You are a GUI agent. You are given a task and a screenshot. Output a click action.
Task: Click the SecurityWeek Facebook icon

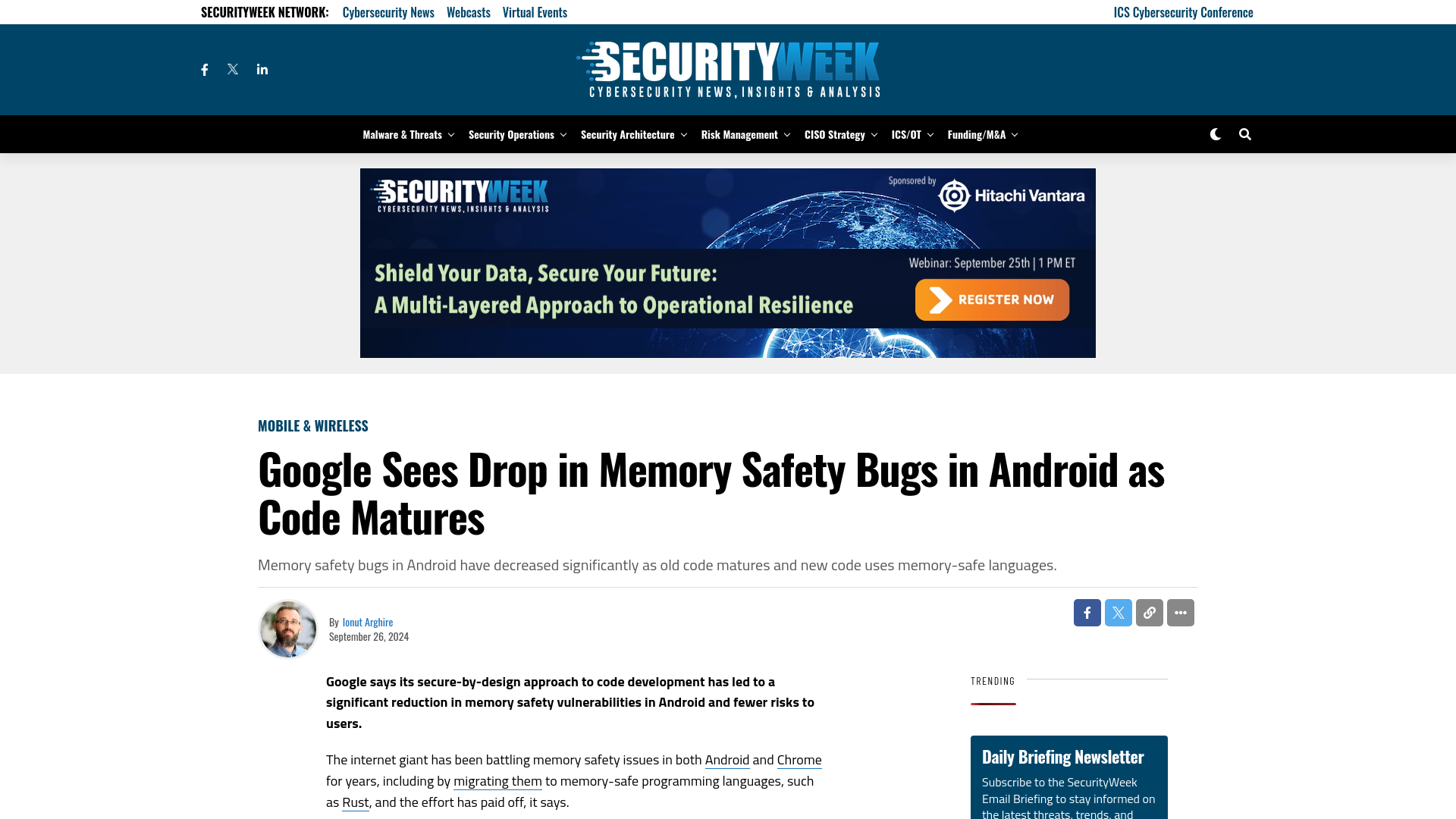coord(204,69)
